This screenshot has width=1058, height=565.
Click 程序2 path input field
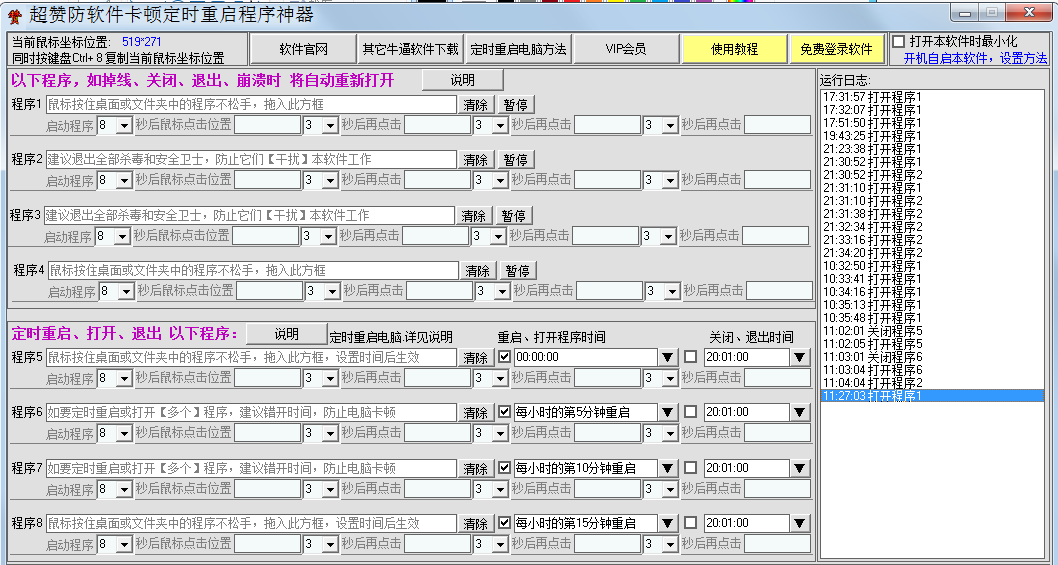[251, 159]
